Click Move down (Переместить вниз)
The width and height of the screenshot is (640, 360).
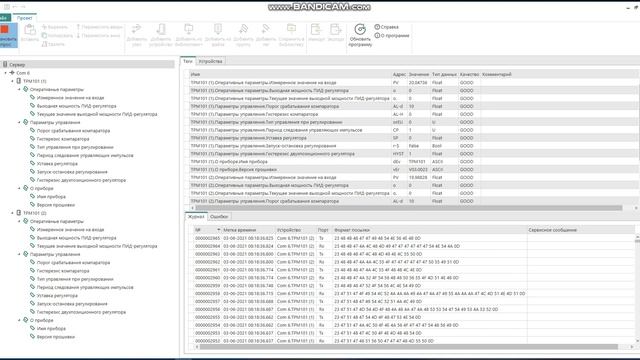98,36
